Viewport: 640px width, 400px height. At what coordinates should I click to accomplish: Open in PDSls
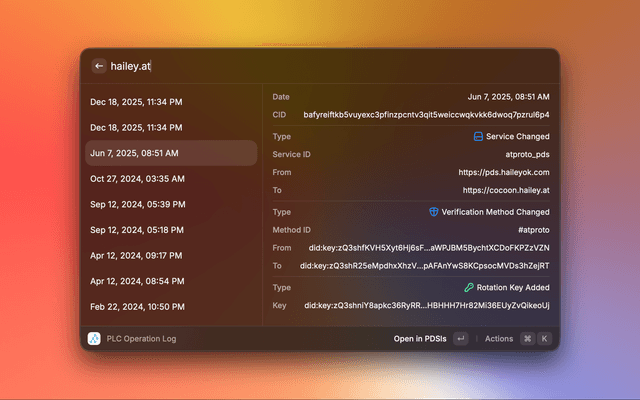419,339
